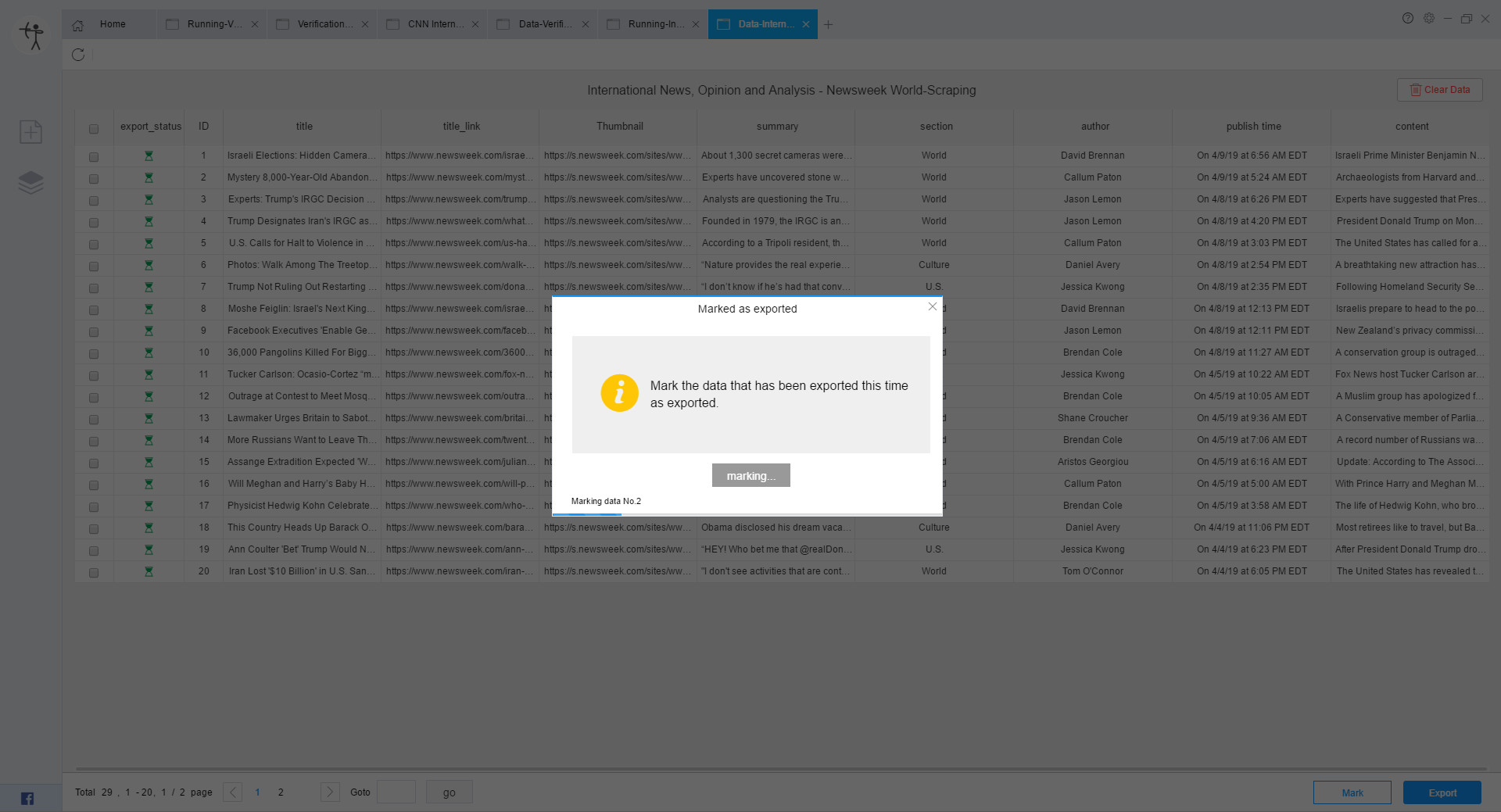Click the Goto page number input field
Image resolution: width=1501 pixels, height=812 pixels.
(x=396, y=792)
